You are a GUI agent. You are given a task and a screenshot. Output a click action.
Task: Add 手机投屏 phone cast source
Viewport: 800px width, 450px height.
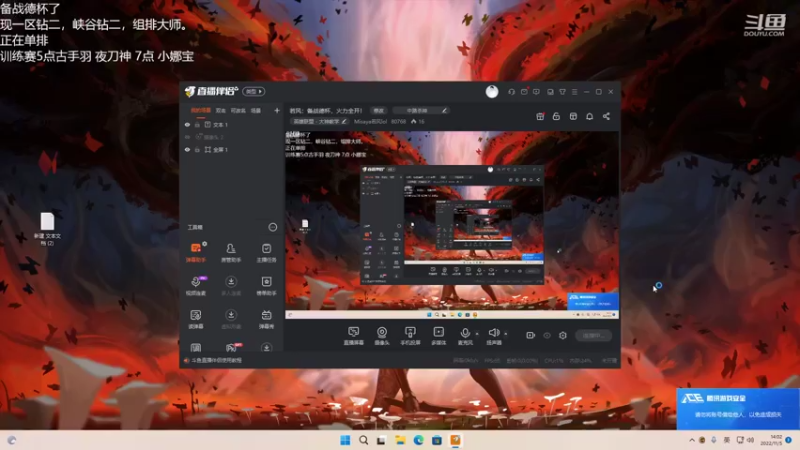pos(410,336)
